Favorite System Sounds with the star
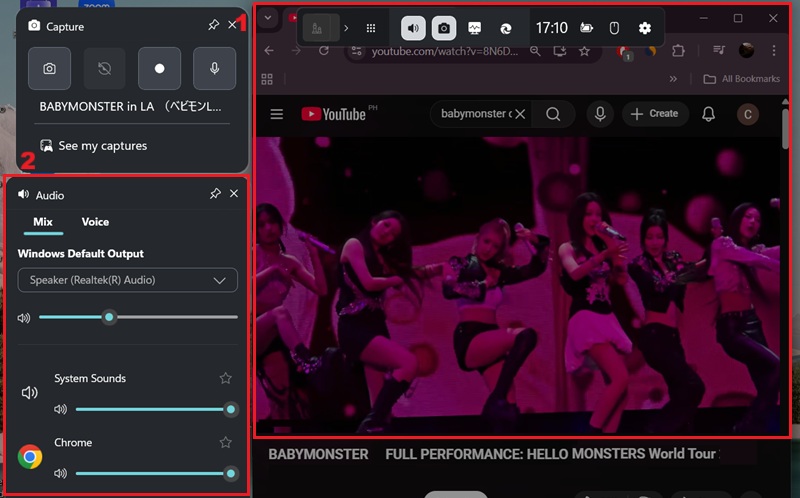 tap(226, 378)
